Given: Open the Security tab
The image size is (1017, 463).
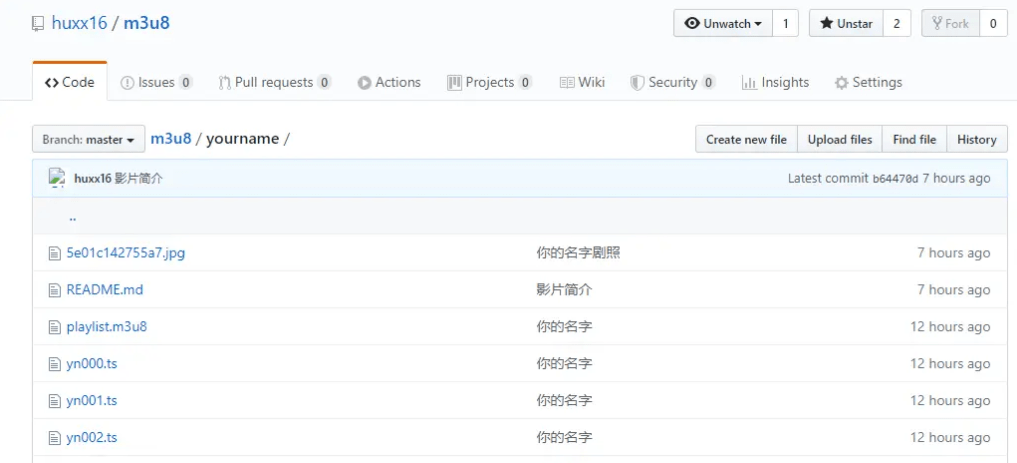Looking at the screenshot, I should point(673,82).
